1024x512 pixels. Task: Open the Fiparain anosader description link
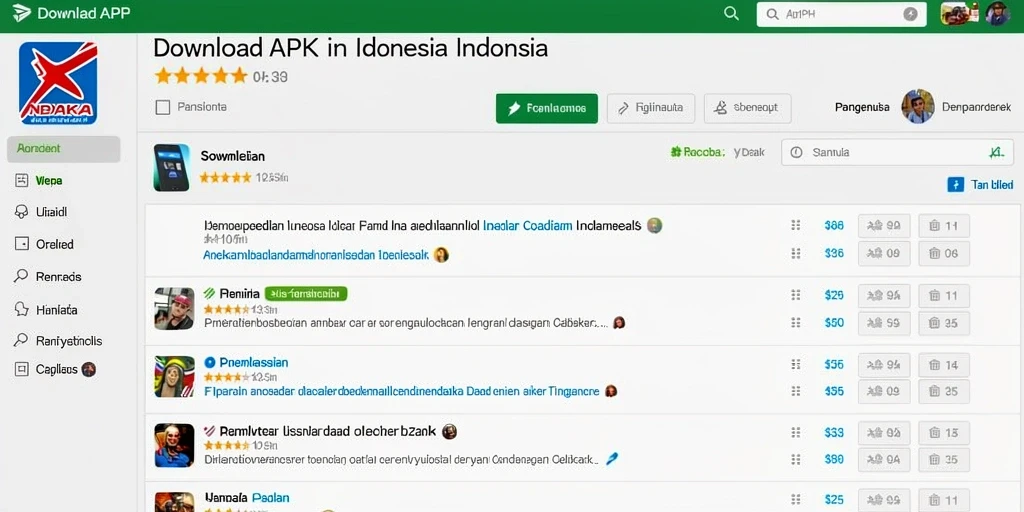tap(402, 391)
